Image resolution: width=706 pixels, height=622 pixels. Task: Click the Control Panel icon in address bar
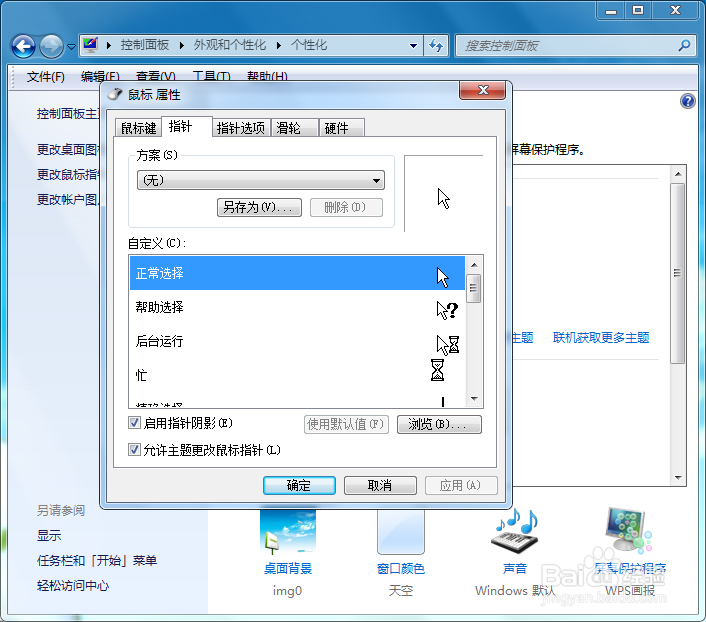coord(91,45)
